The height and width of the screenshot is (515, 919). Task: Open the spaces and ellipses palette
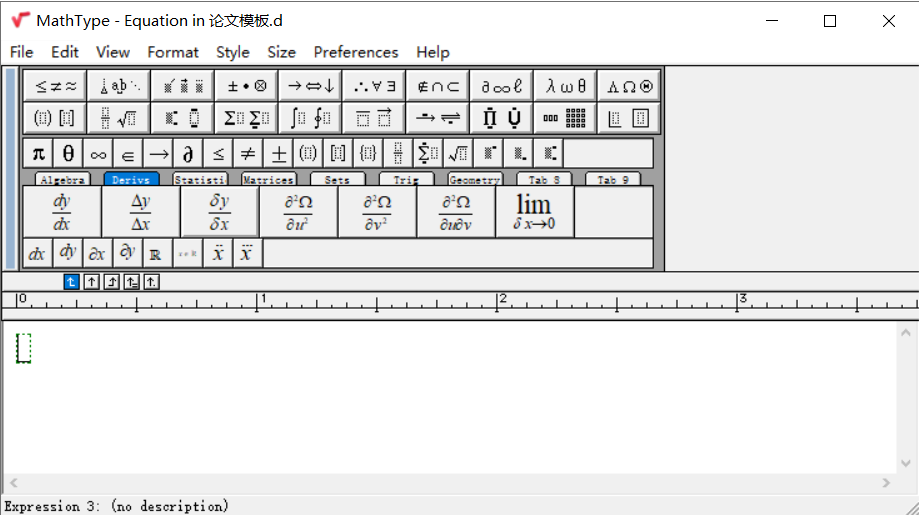coord(119,86)
